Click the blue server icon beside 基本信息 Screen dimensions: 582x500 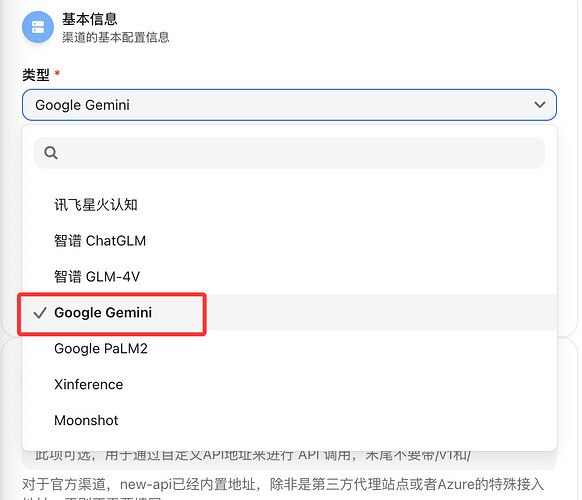tap(38, 27)
